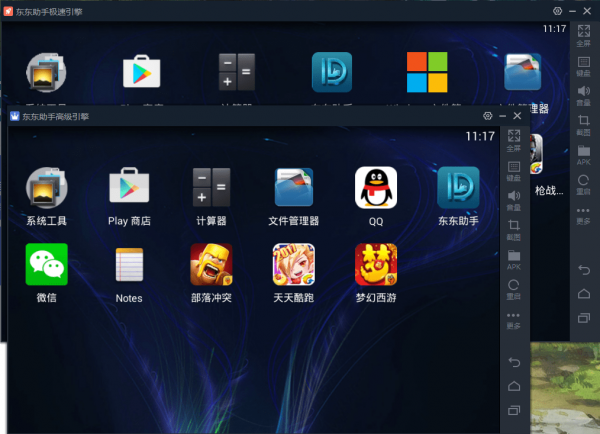Click 截图 screenshot icon in front window sidebar
Viewport: 600px width, 434px height.
click(x=514, y=230)
